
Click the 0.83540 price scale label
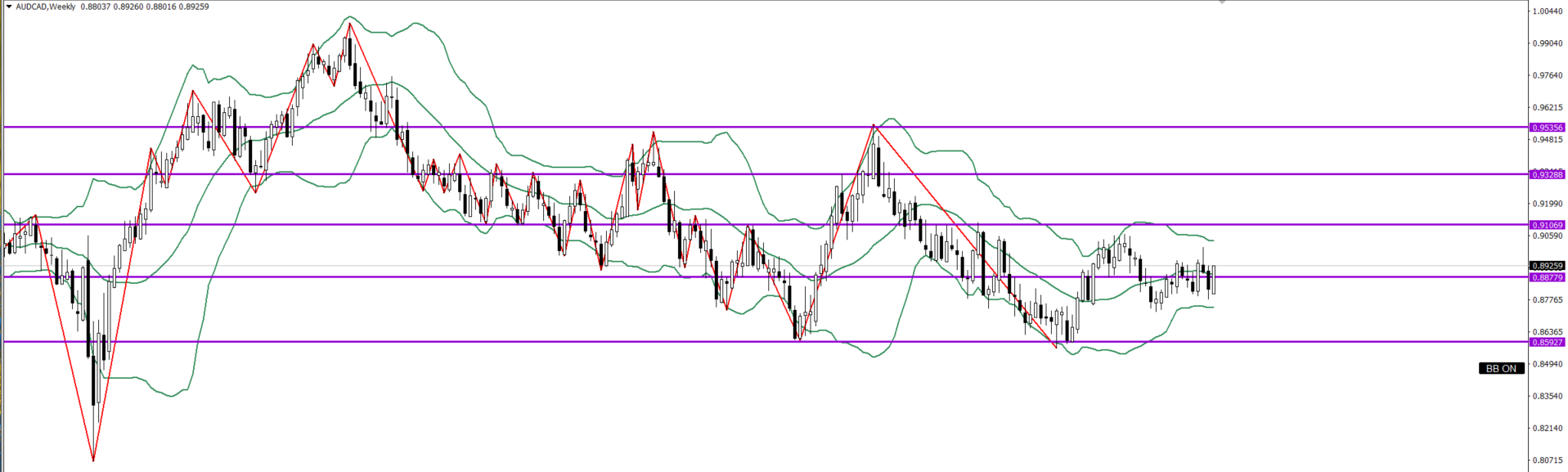(1547, 396)
